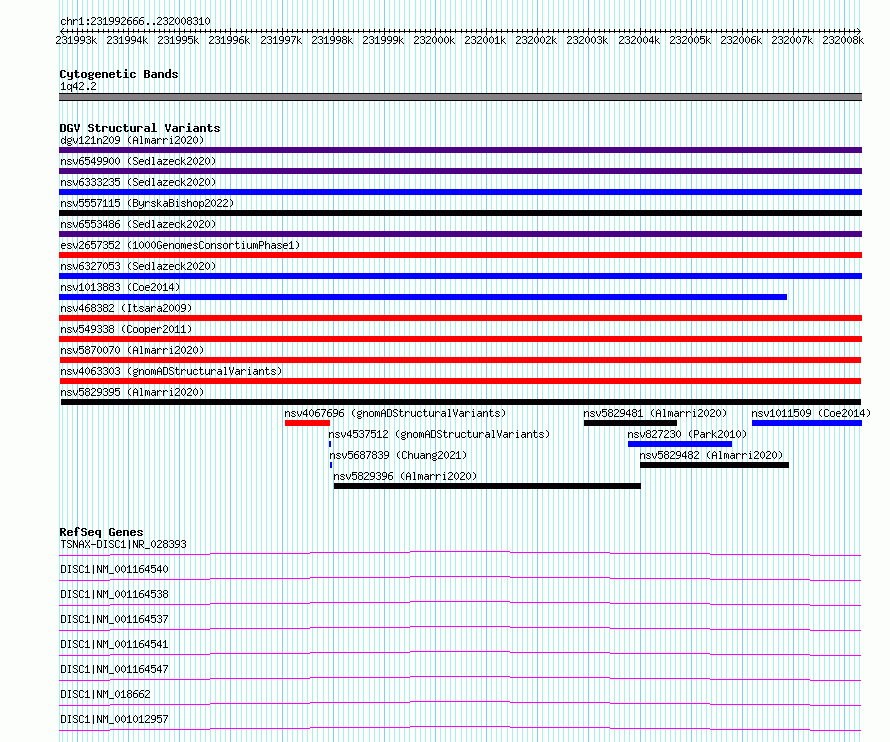Select DISC1|NM_001164547 transcript
890x742 pixels.
coord(114,669)
